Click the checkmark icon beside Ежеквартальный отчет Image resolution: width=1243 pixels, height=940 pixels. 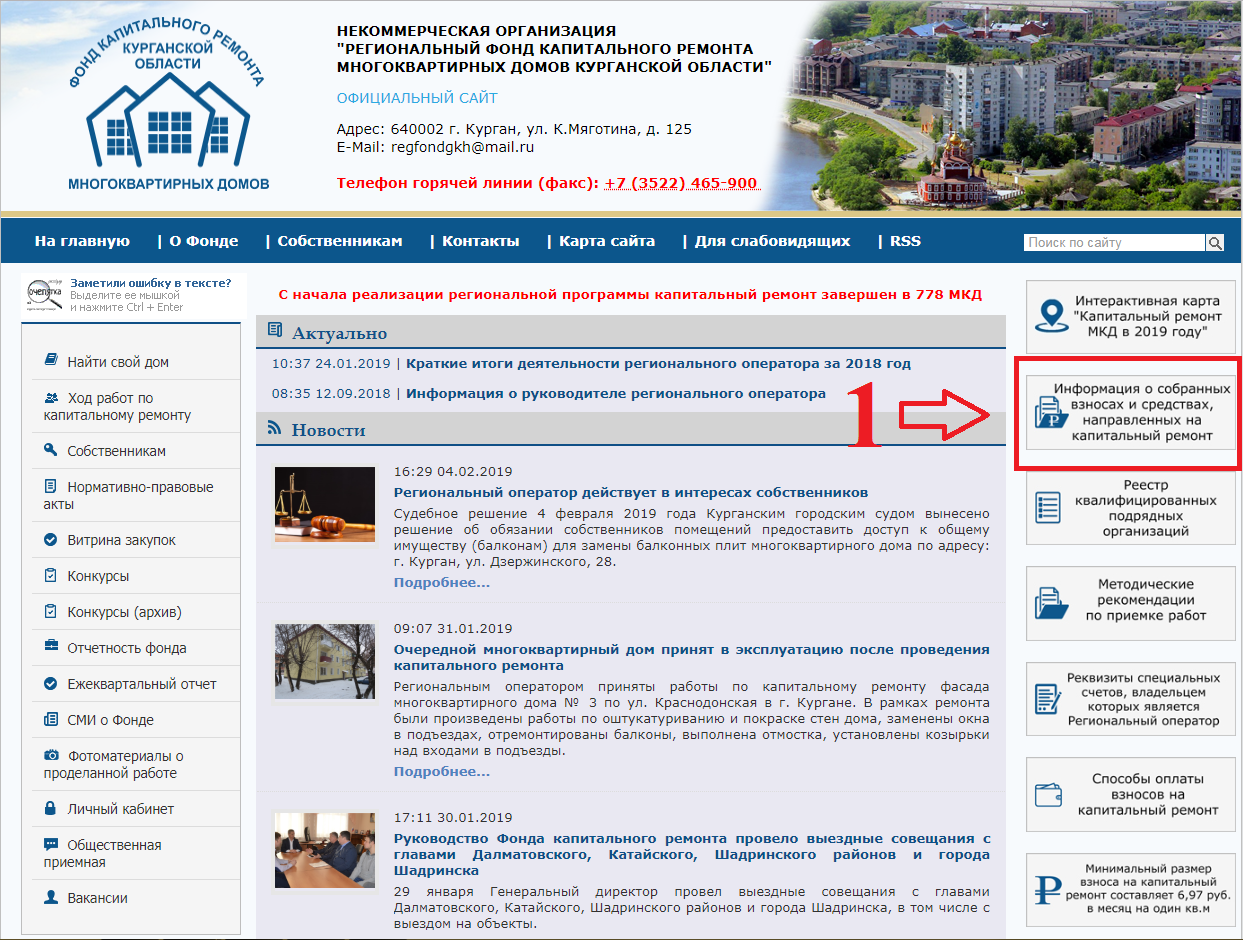point(51,683)
